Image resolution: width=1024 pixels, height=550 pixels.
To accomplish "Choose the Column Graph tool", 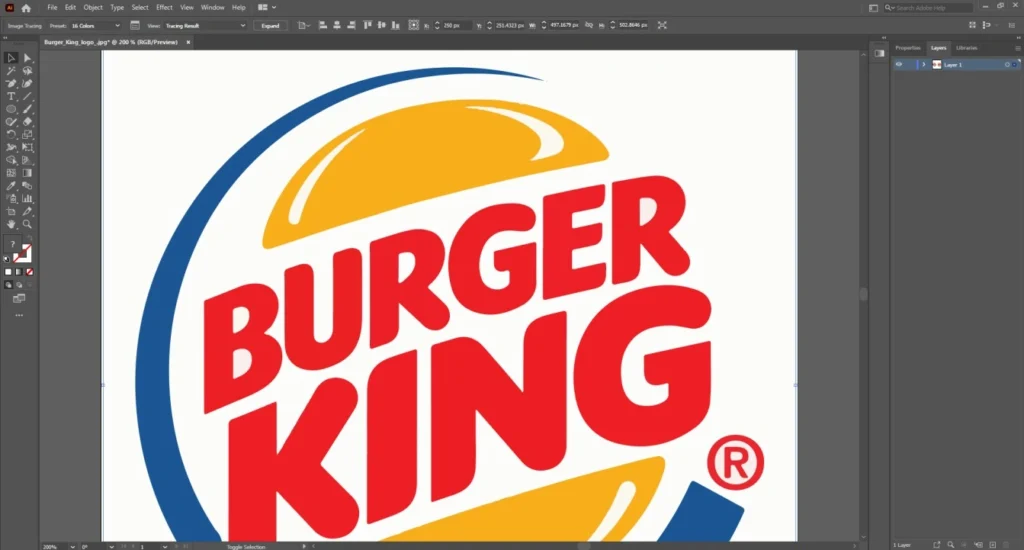I will tap(27, 199).
